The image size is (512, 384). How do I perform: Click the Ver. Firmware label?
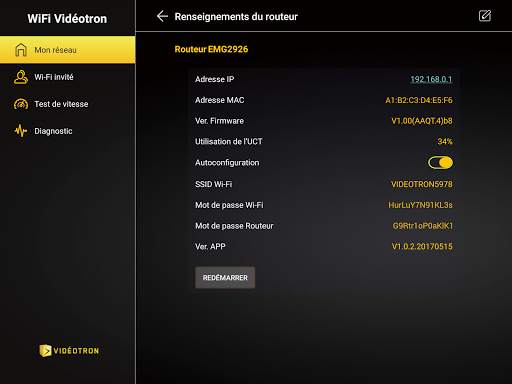click(219, 121)
